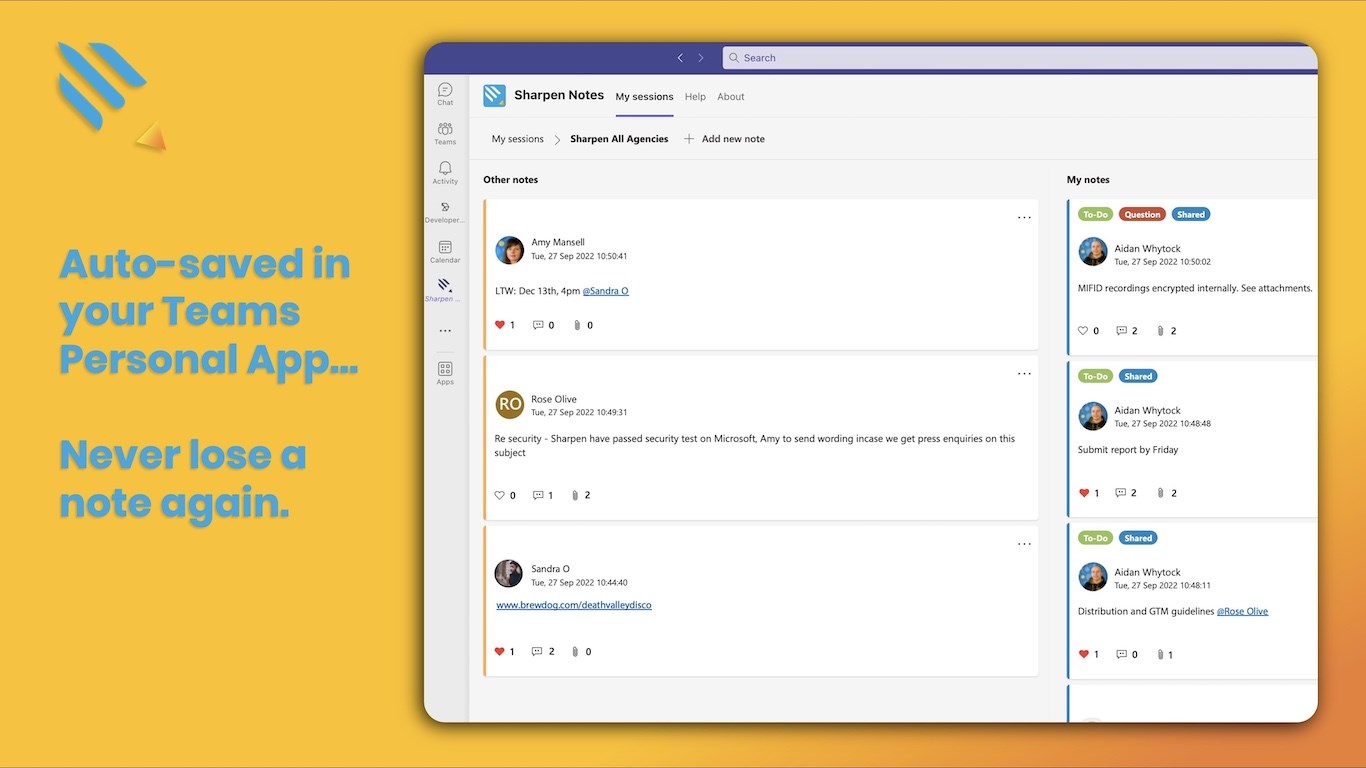Click Aidan Whytock avatar on MIFID note

[x=1093, y=252]
